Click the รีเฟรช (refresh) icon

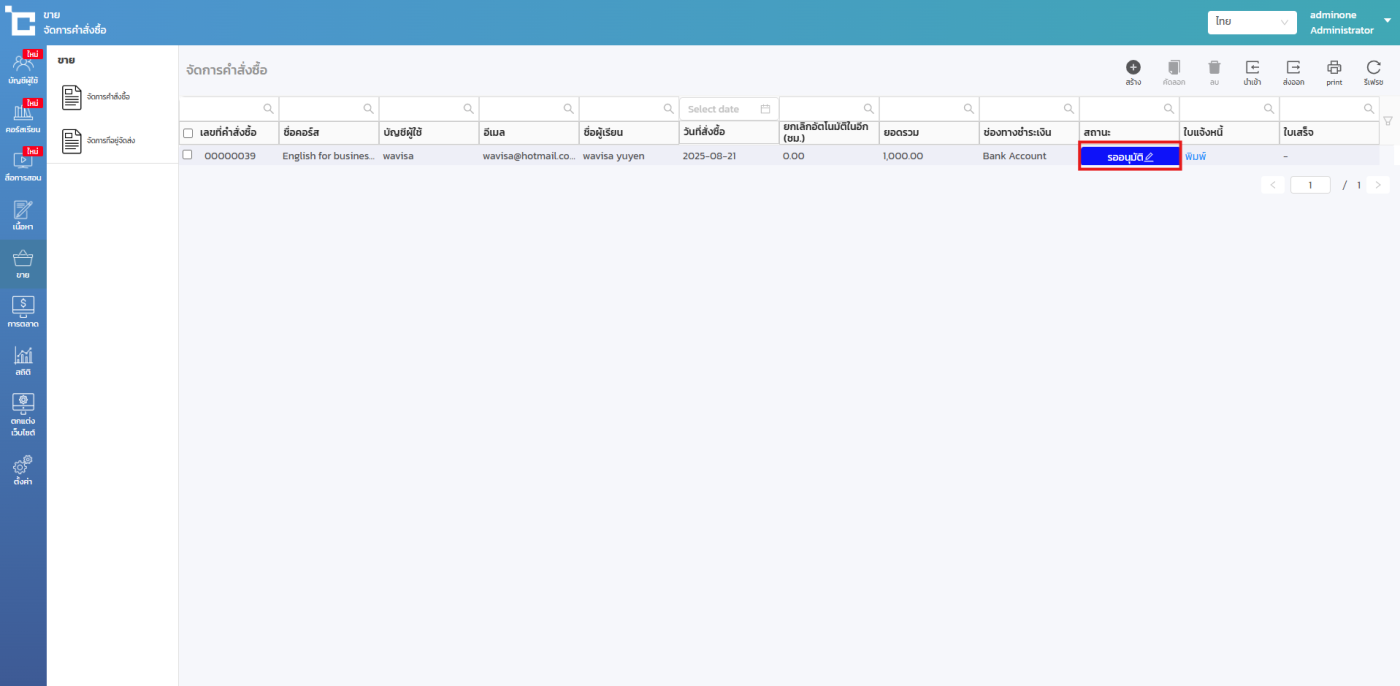click(1373, 68)
